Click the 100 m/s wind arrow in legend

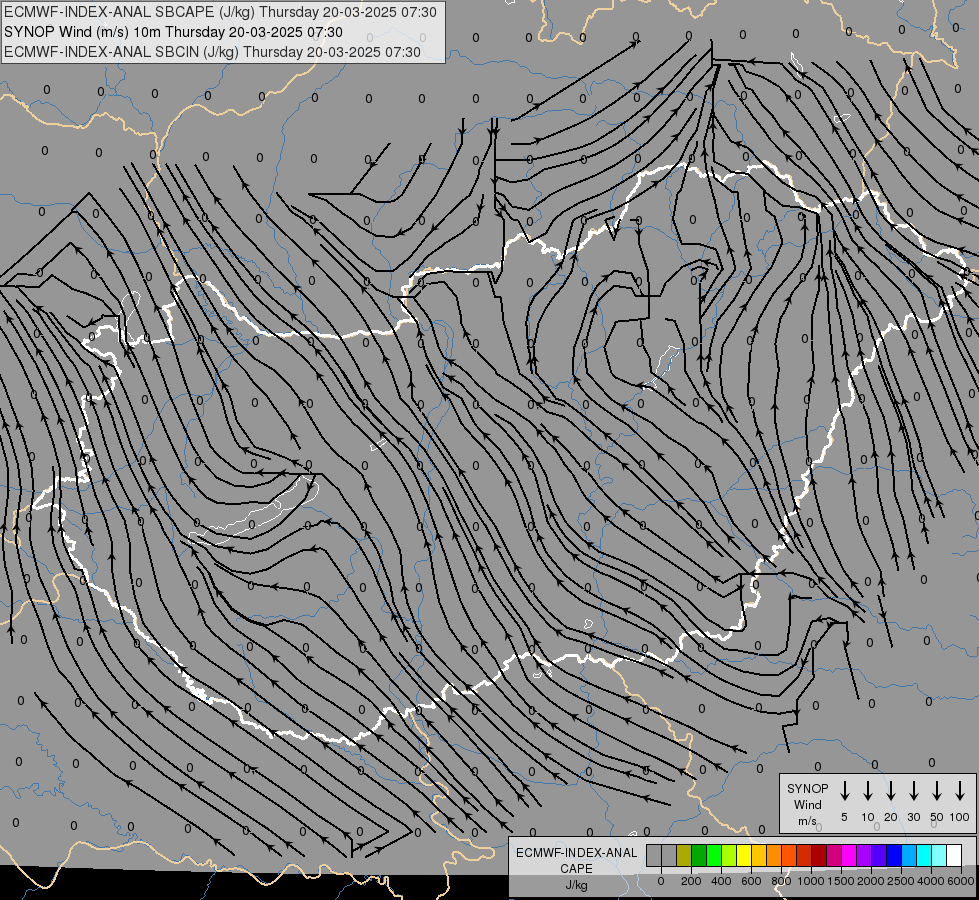[960, 791]
